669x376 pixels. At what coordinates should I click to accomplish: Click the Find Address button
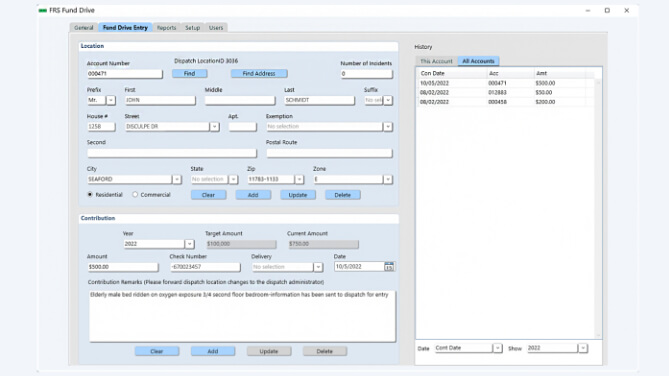point(259,74)
